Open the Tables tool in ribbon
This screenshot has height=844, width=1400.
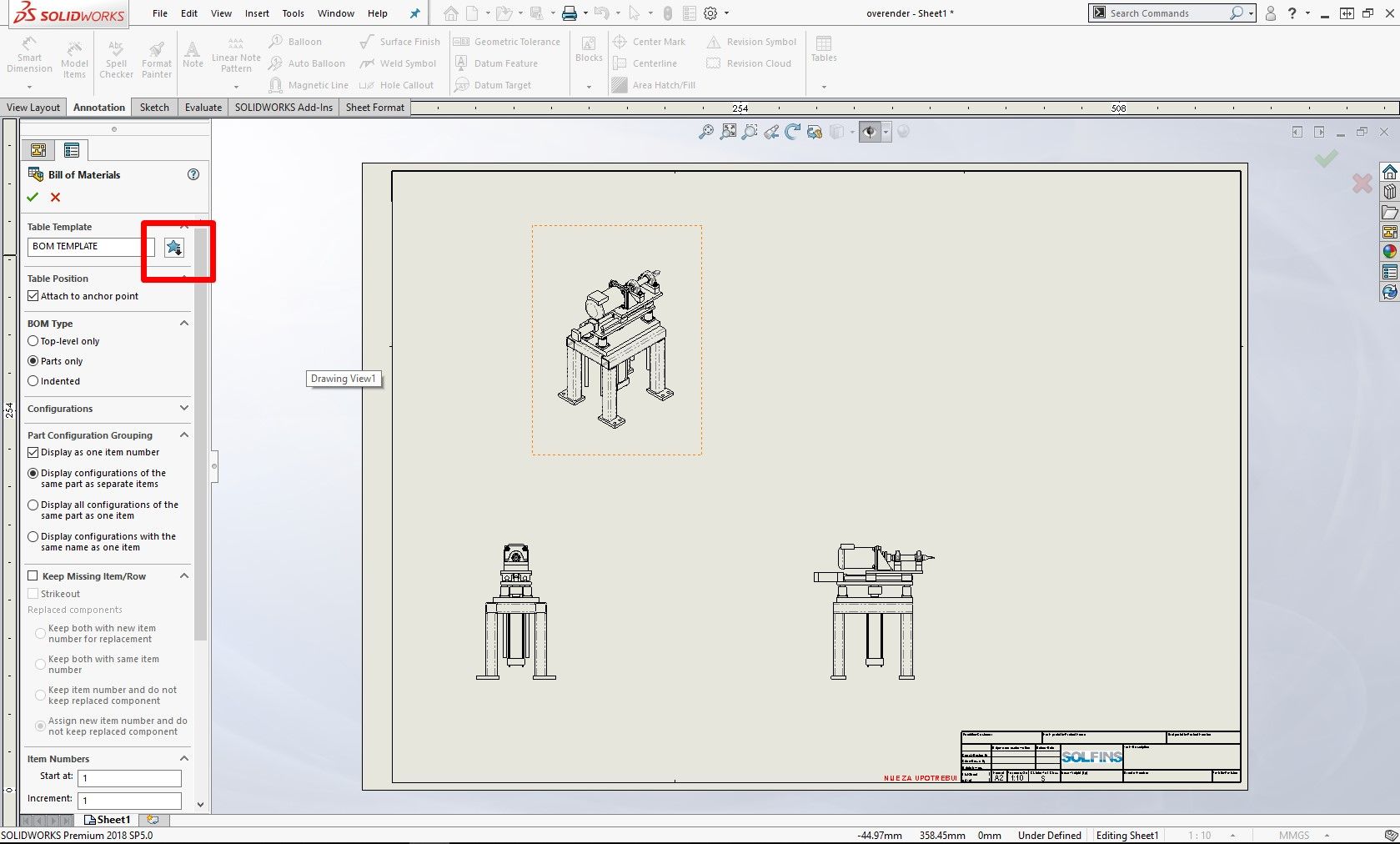click(x=823, y=49)
